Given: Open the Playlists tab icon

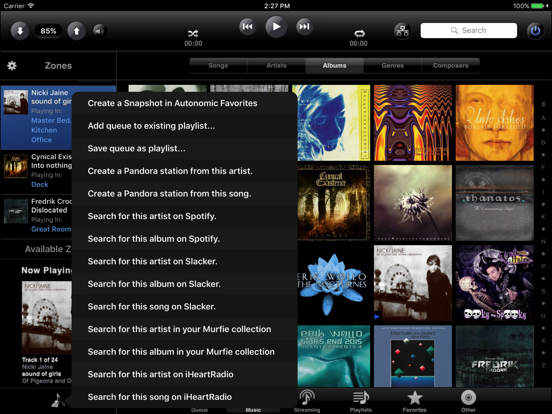Looking at the screenshot, I should 361,401.
